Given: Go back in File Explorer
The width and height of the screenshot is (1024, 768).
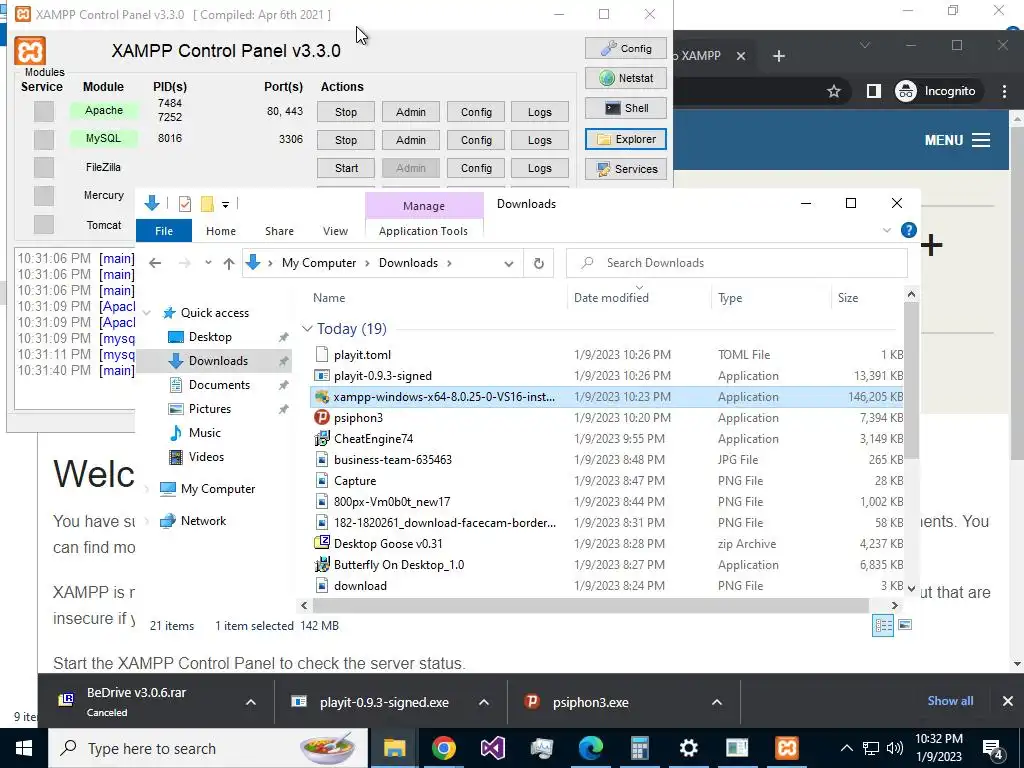Looking at the screenshot, I should pyautogui.click(x=155, y=263).
